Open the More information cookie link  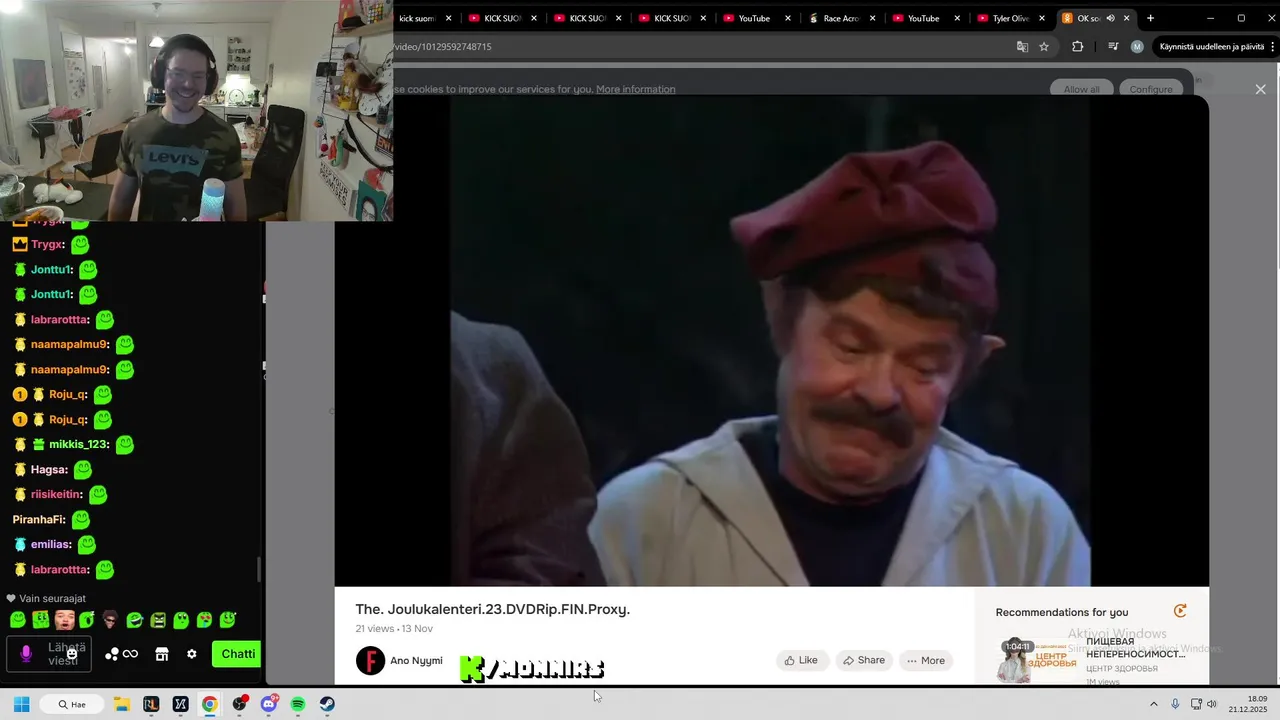tap(635, 89)
